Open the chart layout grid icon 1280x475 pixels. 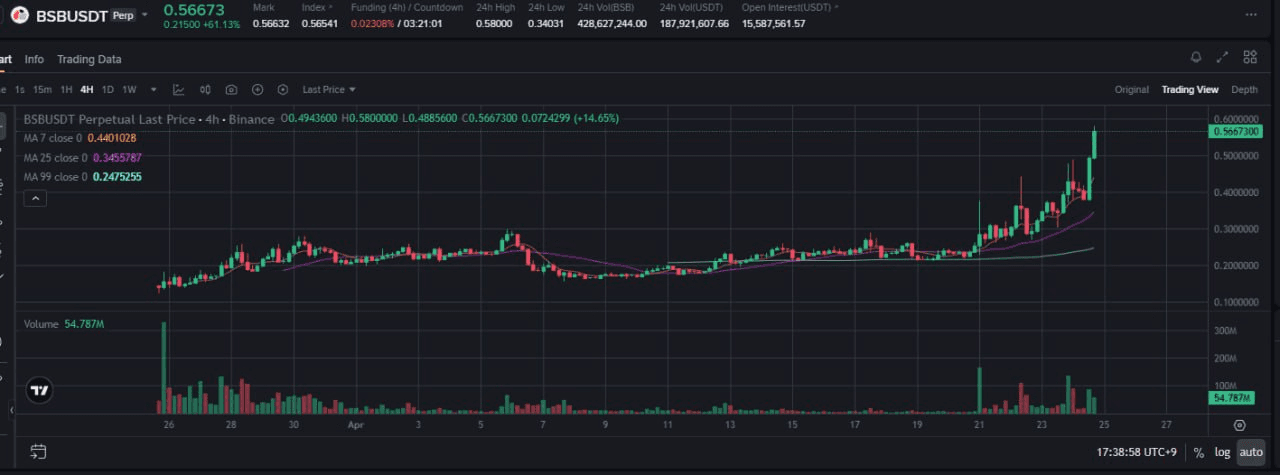(1250, 57)
